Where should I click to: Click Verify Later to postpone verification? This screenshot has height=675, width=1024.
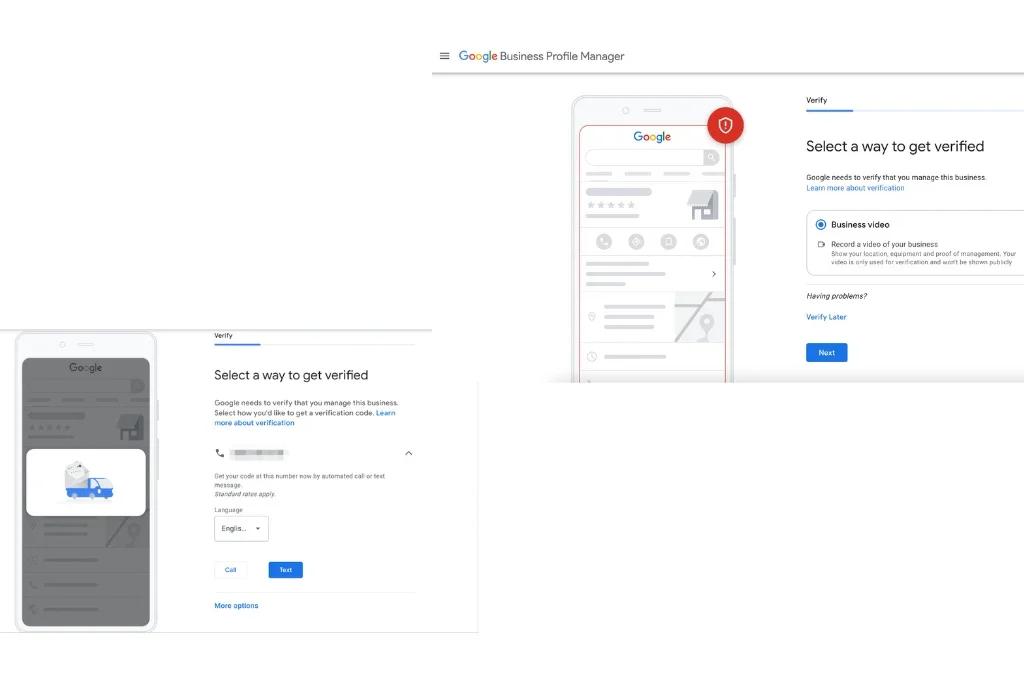point(826,317)
